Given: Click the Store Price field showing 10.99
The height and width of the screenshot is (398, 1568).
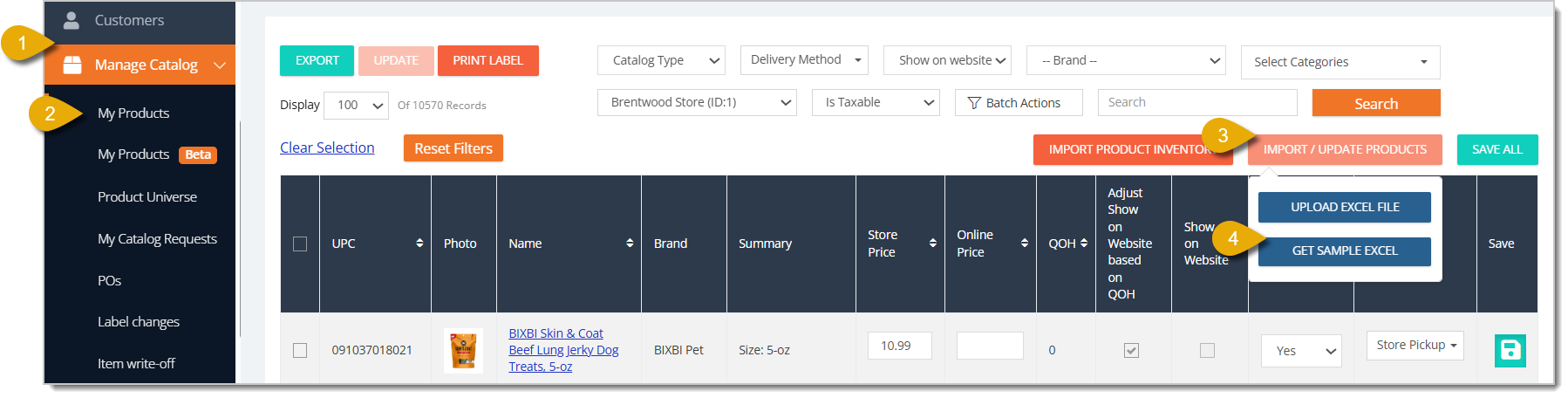Looking at the screenshot, I should click(900, 346).
